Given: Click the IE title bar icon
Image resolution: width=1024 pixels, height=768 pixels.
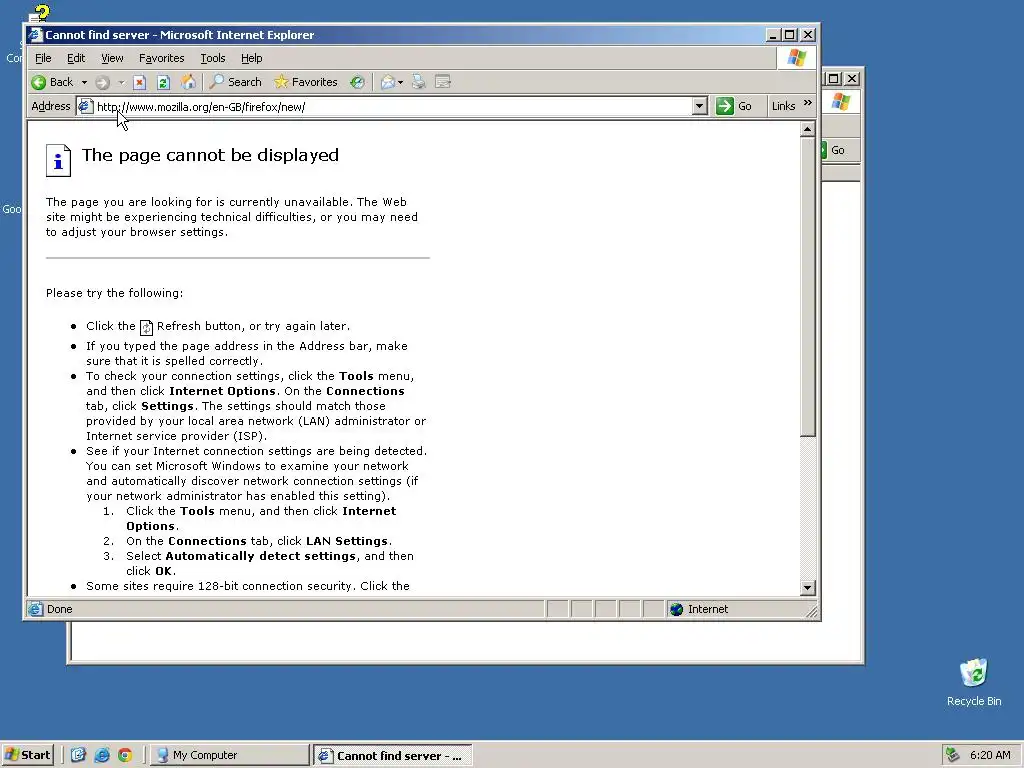Looking at the screenshot, I should [x=36, y=35].
